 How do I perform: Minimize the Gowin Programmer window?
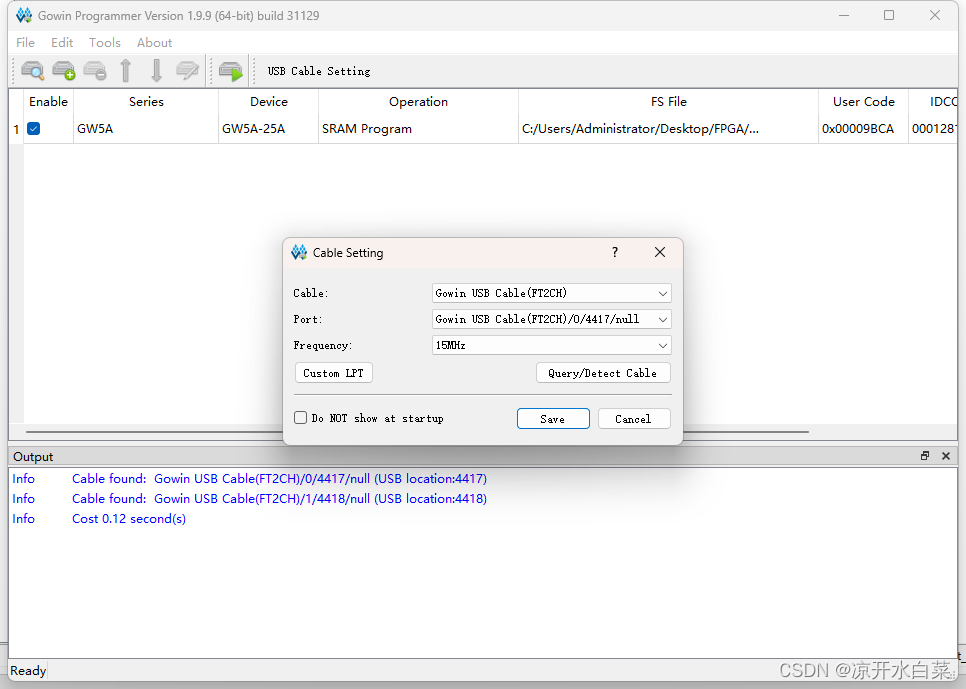tap(843, 15)
